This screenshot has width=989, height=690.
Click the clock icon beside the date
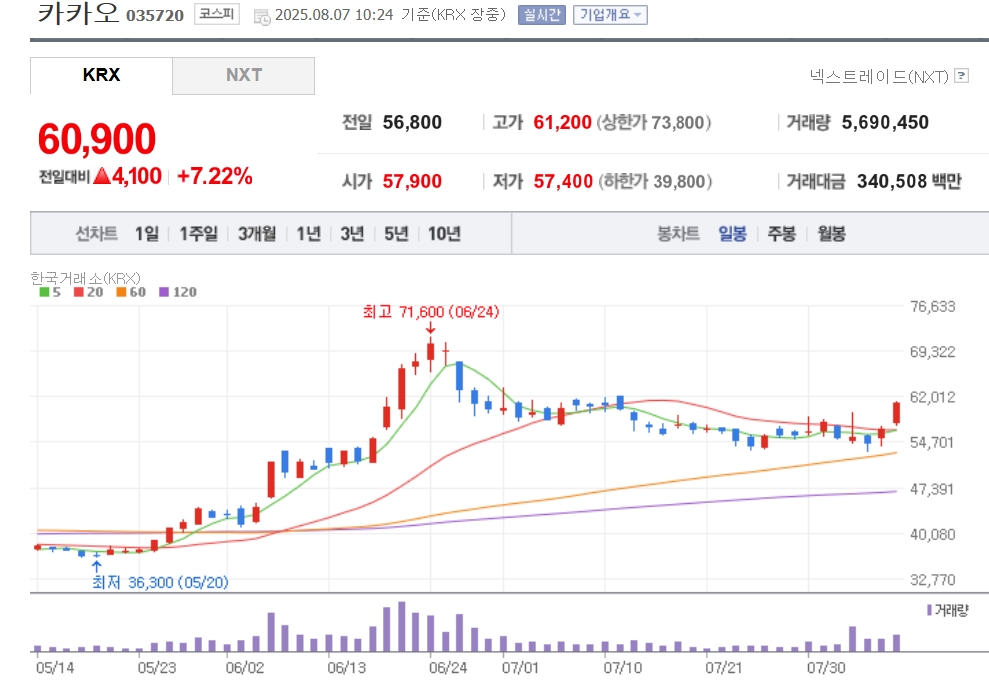(x=262, y=17)
